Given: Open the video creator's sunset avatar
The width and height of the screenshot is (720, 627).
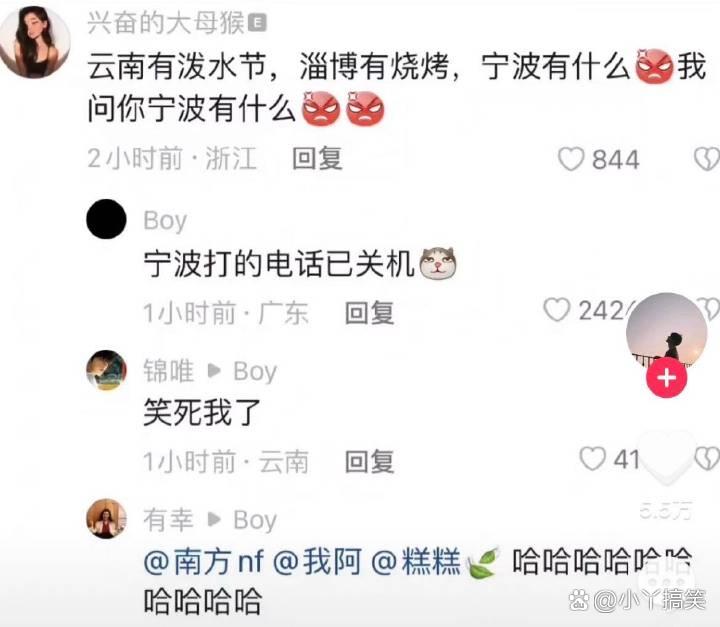Looking at the screenshot, I should pyautogui.click(x=667, y=330).
